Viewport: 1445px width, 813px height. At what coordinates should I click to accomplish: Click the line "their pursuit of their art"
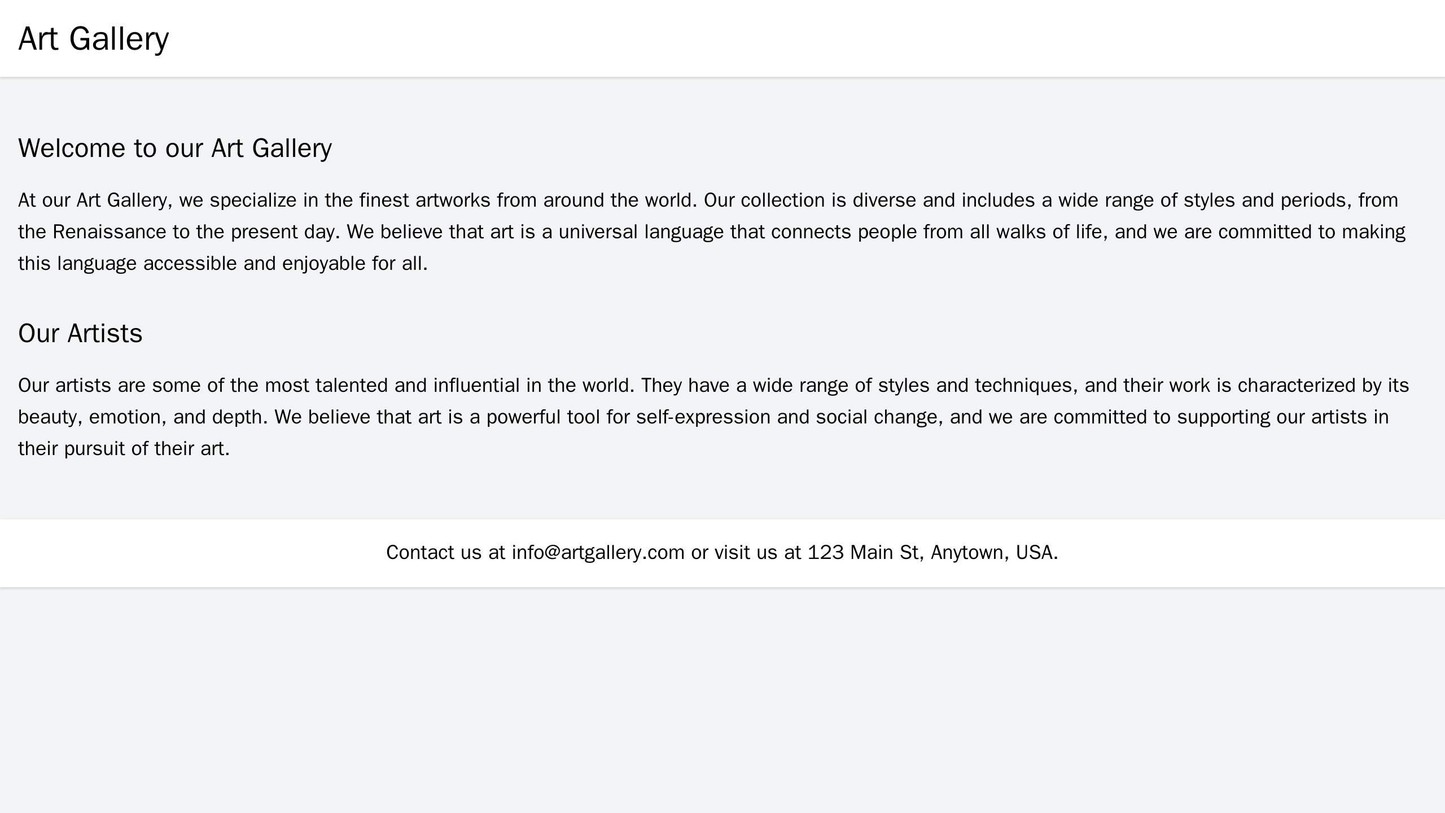coord(122,449)
